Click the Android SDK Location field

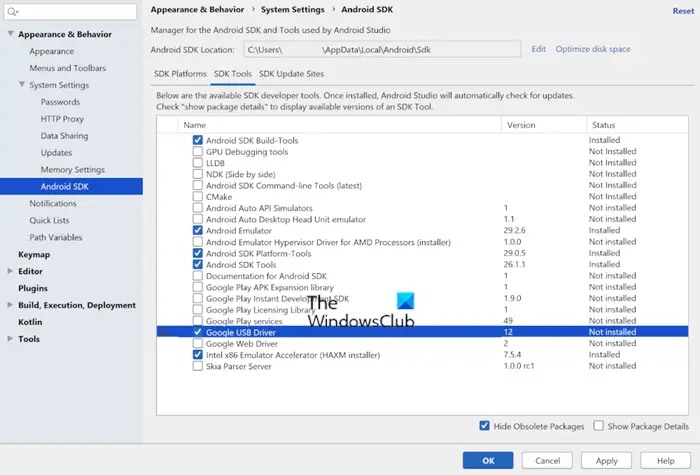point(382,50)
